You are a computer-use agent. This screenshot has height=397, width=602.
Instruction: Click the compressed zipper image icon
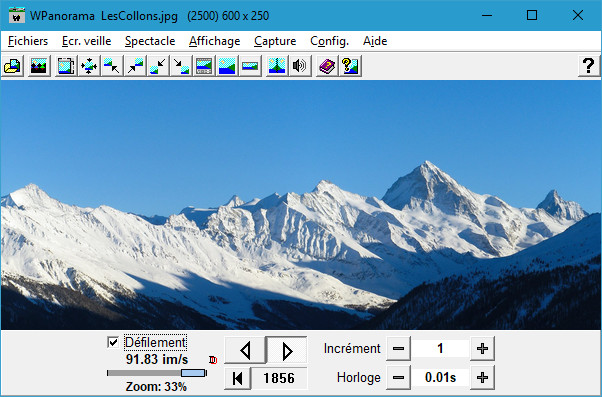pyautogui.click(x=277, y=66)
